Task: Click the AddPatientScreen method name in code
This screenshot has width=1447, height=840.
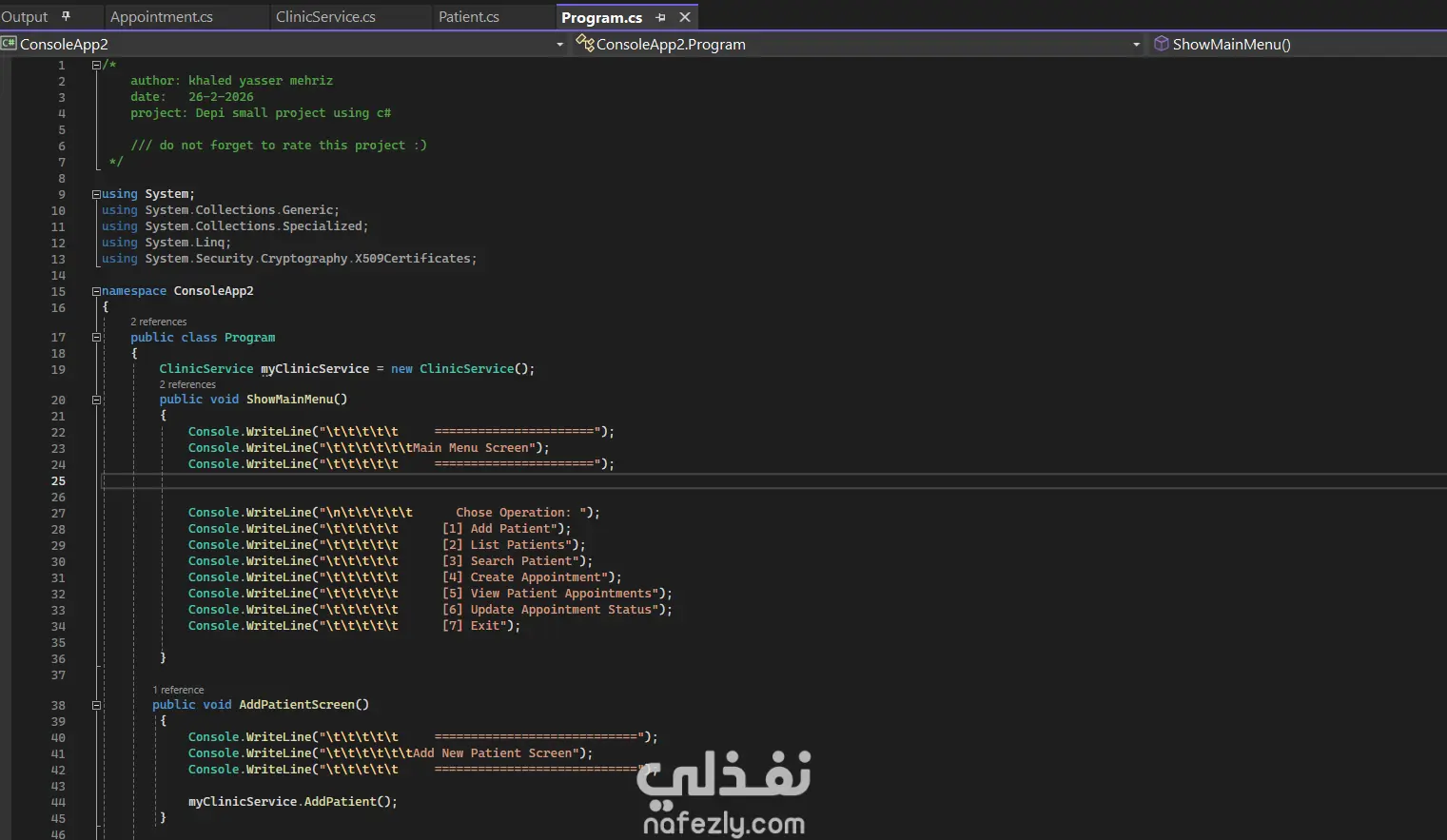Action: point(297,705)
